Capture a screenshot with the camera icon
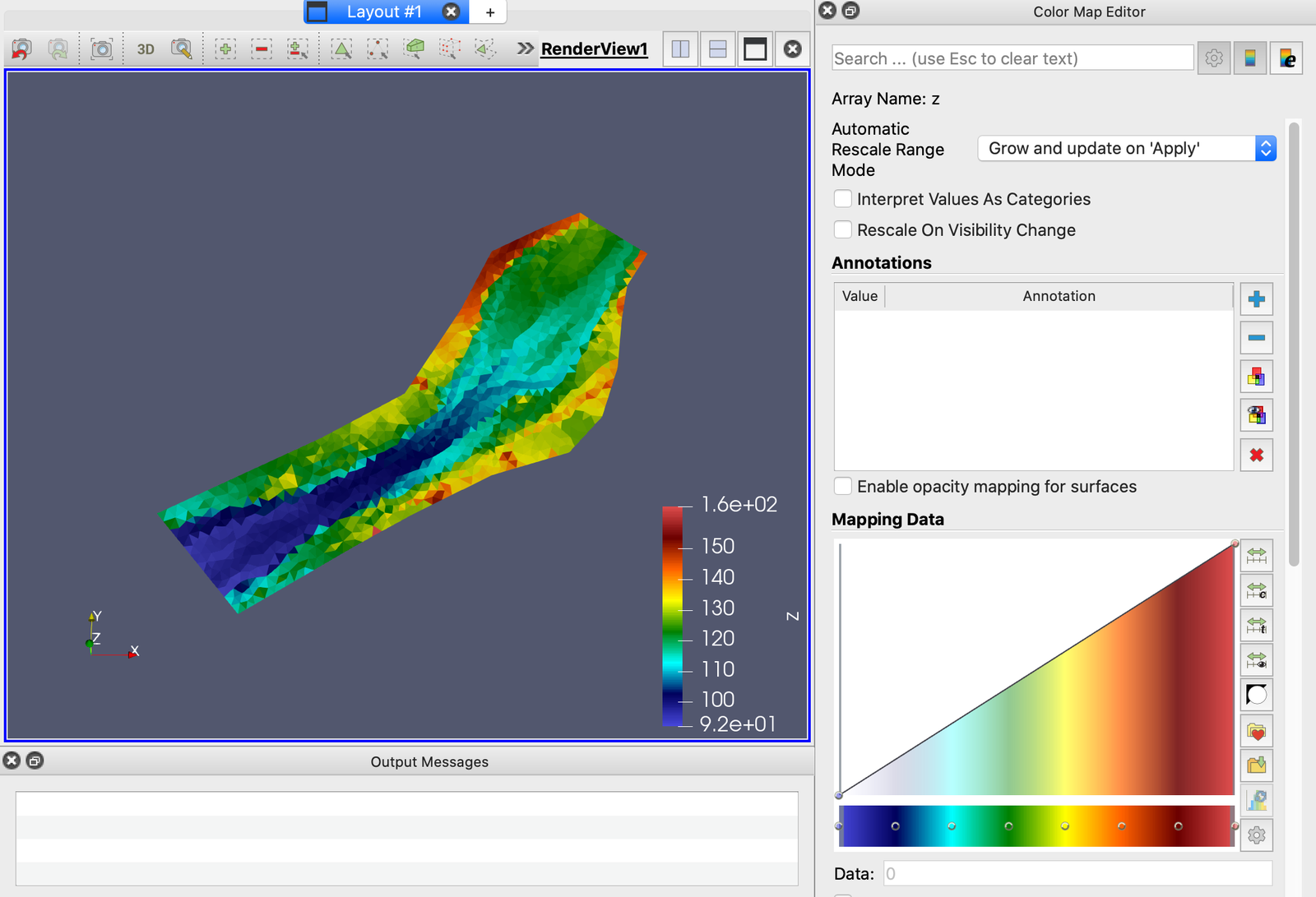The image size is (1316, 897). (x=101, y=49)
